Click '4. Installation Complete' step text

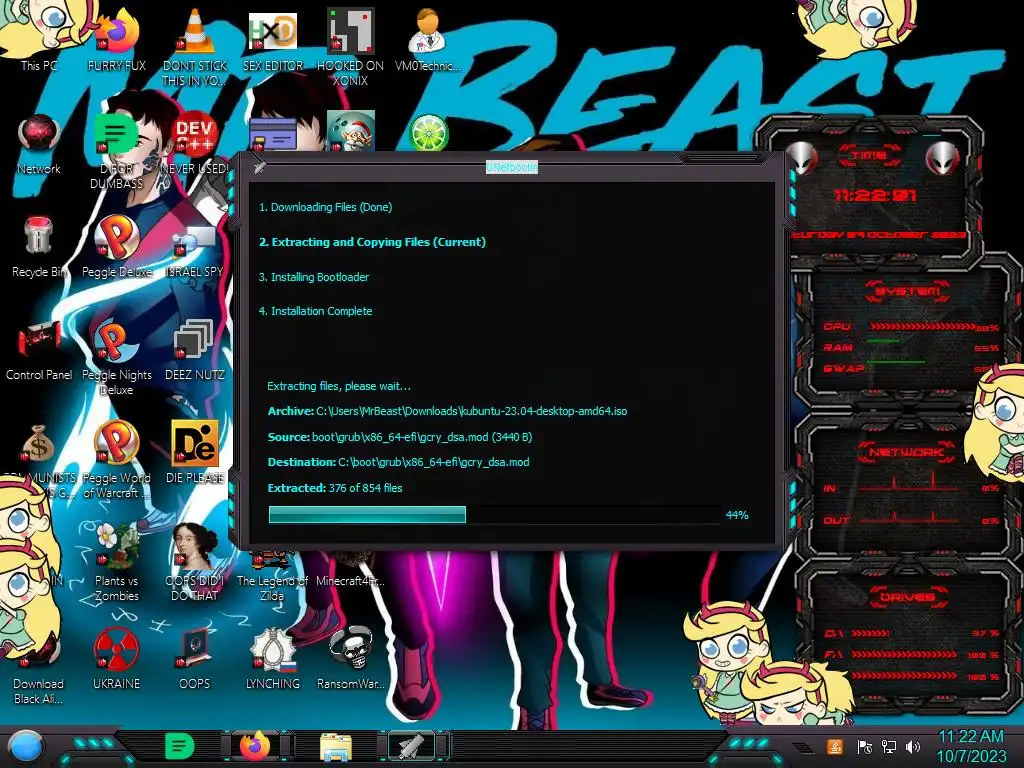tap(315, 312)
